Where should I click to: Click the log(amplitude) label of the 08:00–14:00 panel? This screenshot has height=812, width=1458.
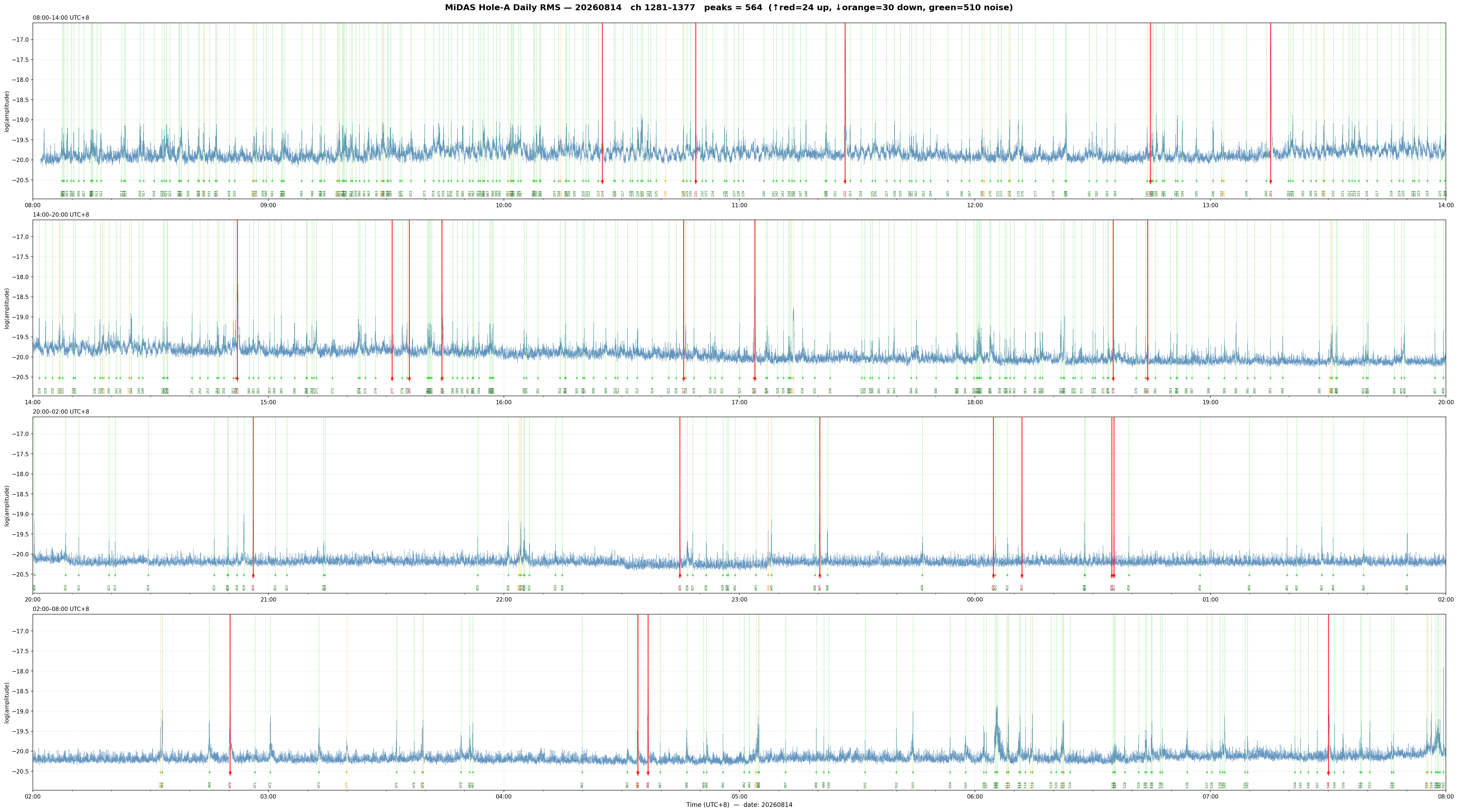tap(7, 111)
